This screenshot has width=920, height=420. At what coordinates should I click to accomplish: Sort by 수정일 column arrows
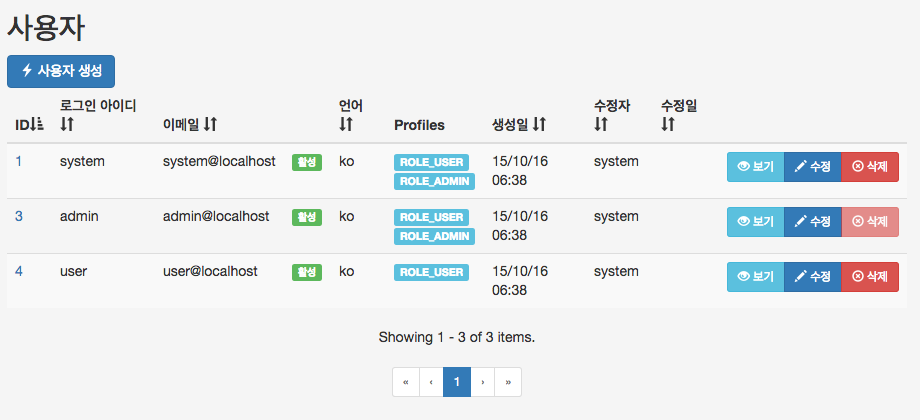[x=668, y=124]
